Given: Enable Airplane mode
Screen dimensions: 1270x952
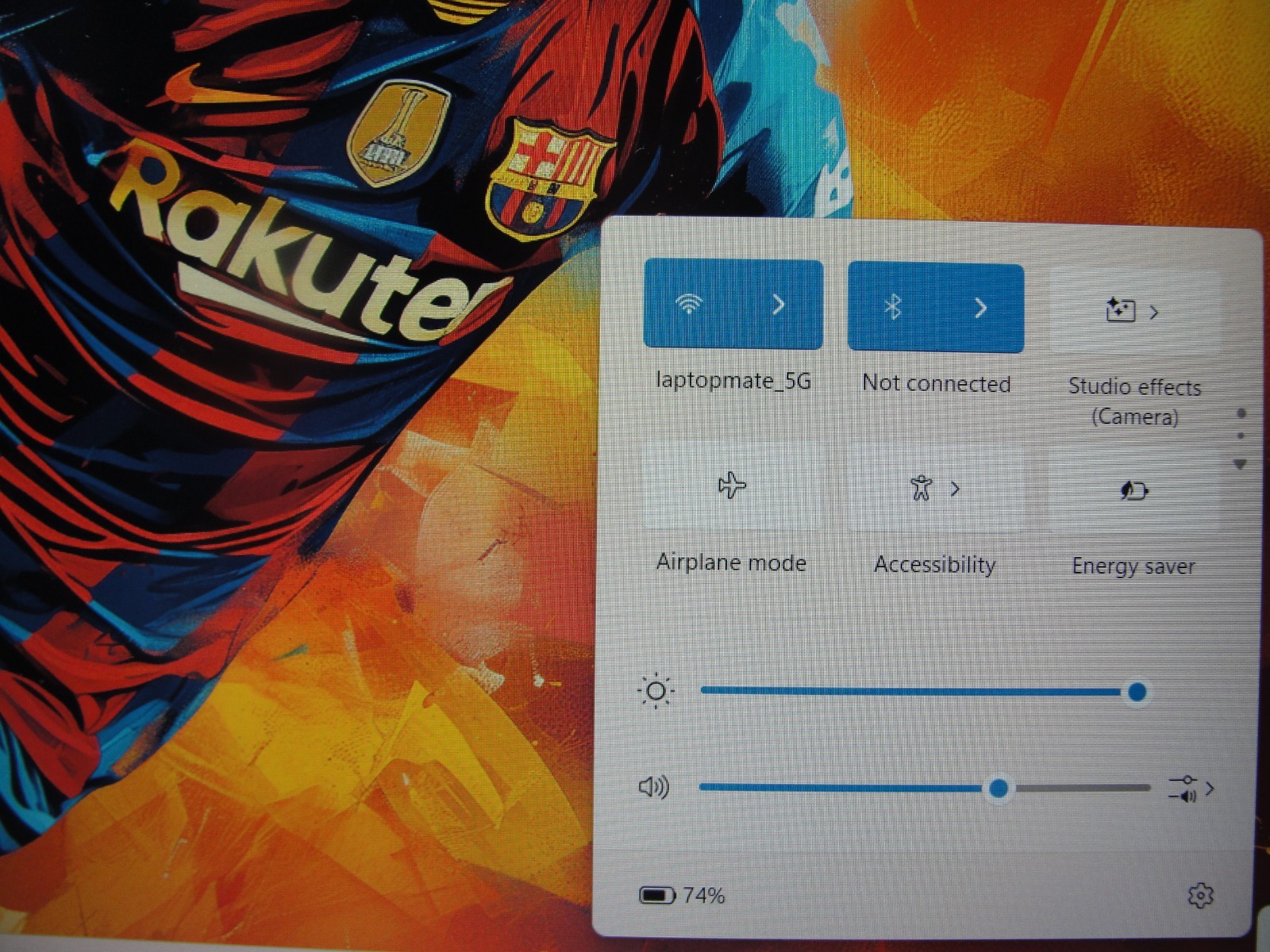Looking at the screenshot, I should [732, 485].
